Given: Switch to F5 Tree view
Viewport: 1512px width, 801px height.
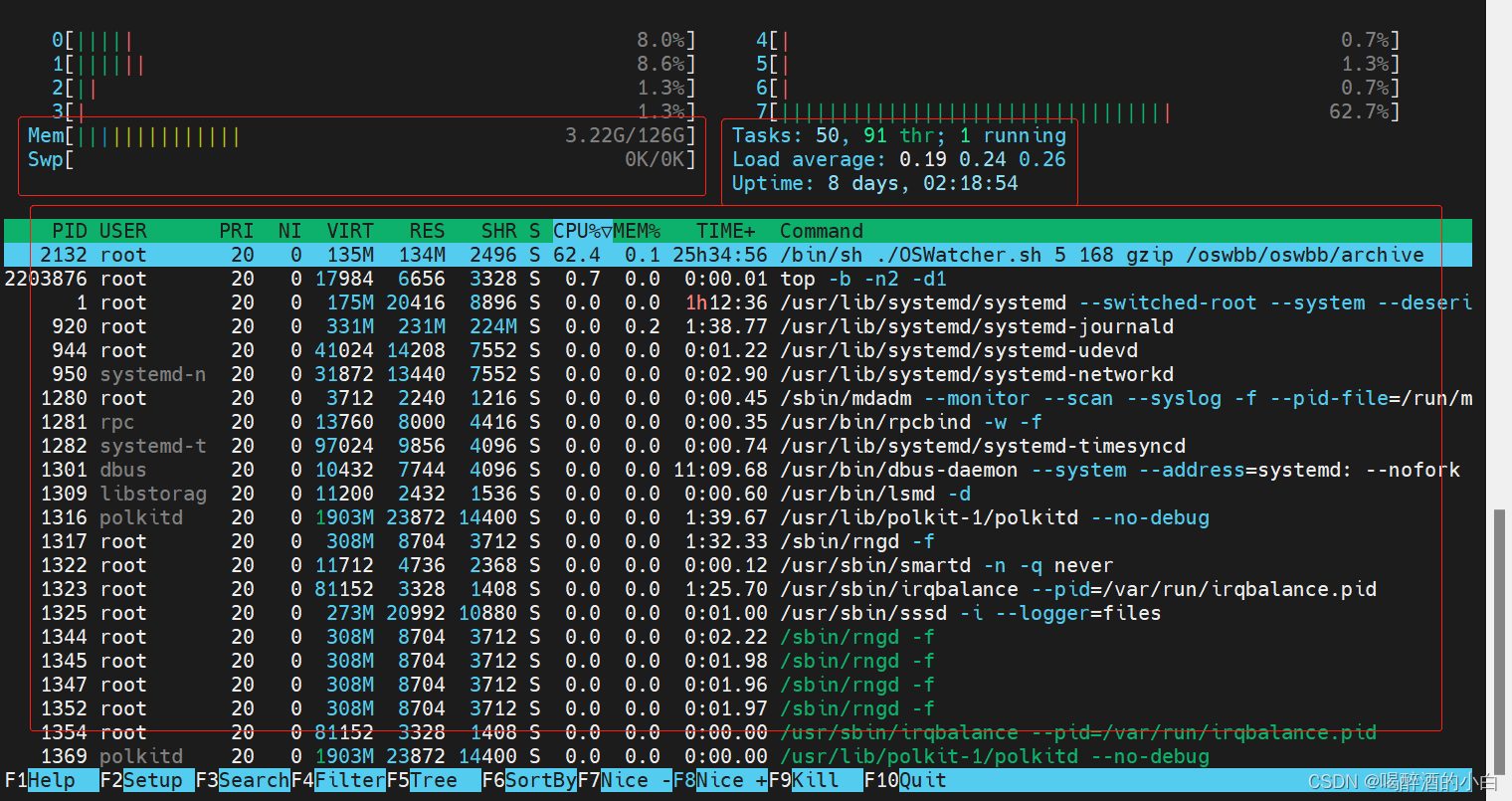Looking at the screenshot, I should click(x=434, y=780).
